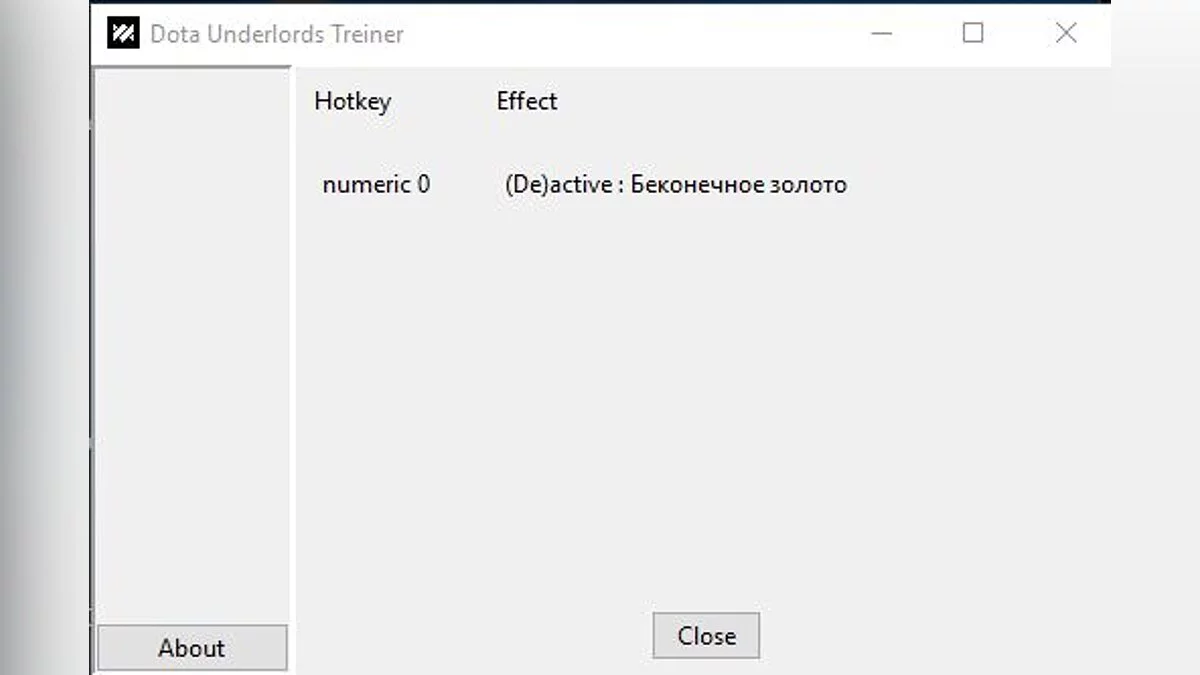This screenshot has height=675, width=1200.
Task: Click the gray background left of the window
Action: [x=45, y=340]
